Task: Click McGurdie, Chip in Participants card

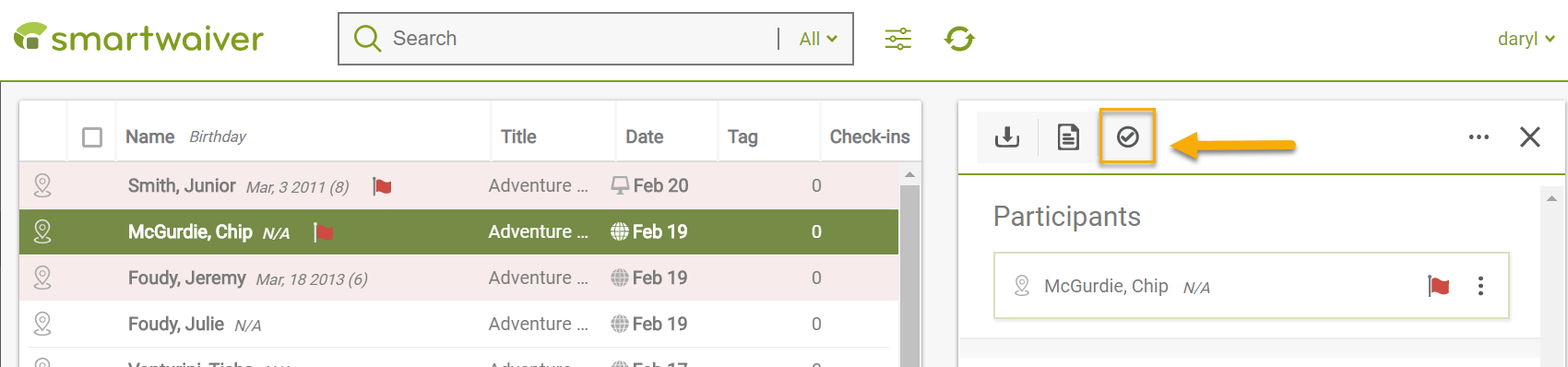Action: point(1106,286)
